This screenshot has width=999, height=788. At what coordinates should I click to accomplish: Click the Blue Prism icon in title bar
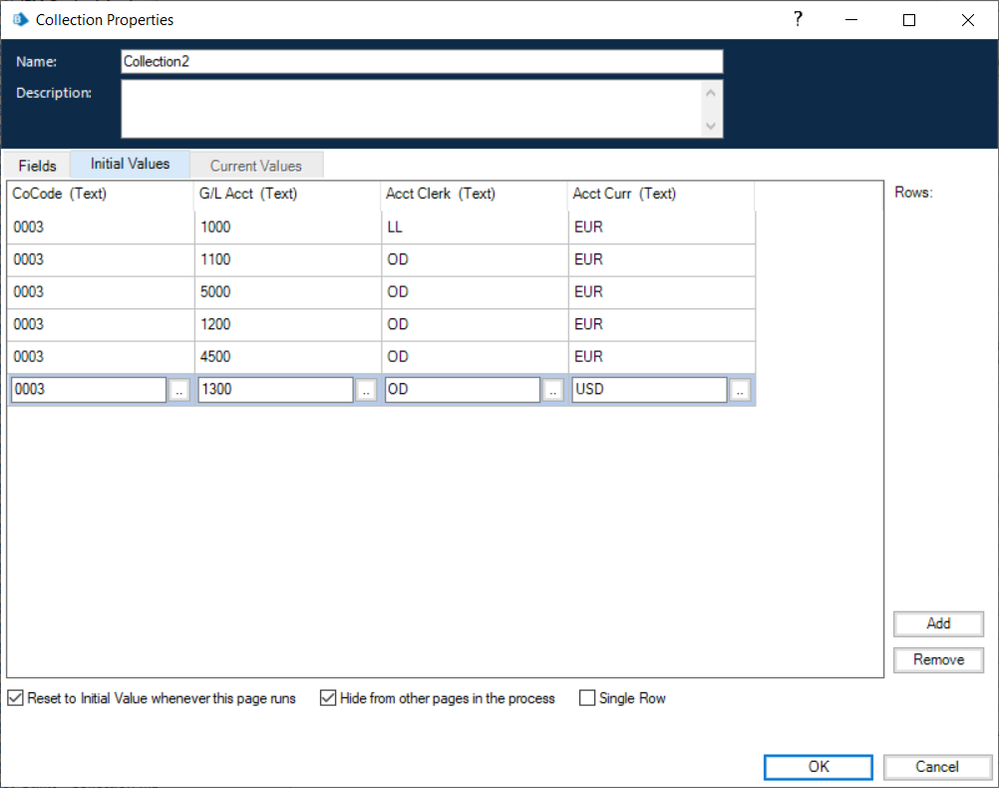19,20
